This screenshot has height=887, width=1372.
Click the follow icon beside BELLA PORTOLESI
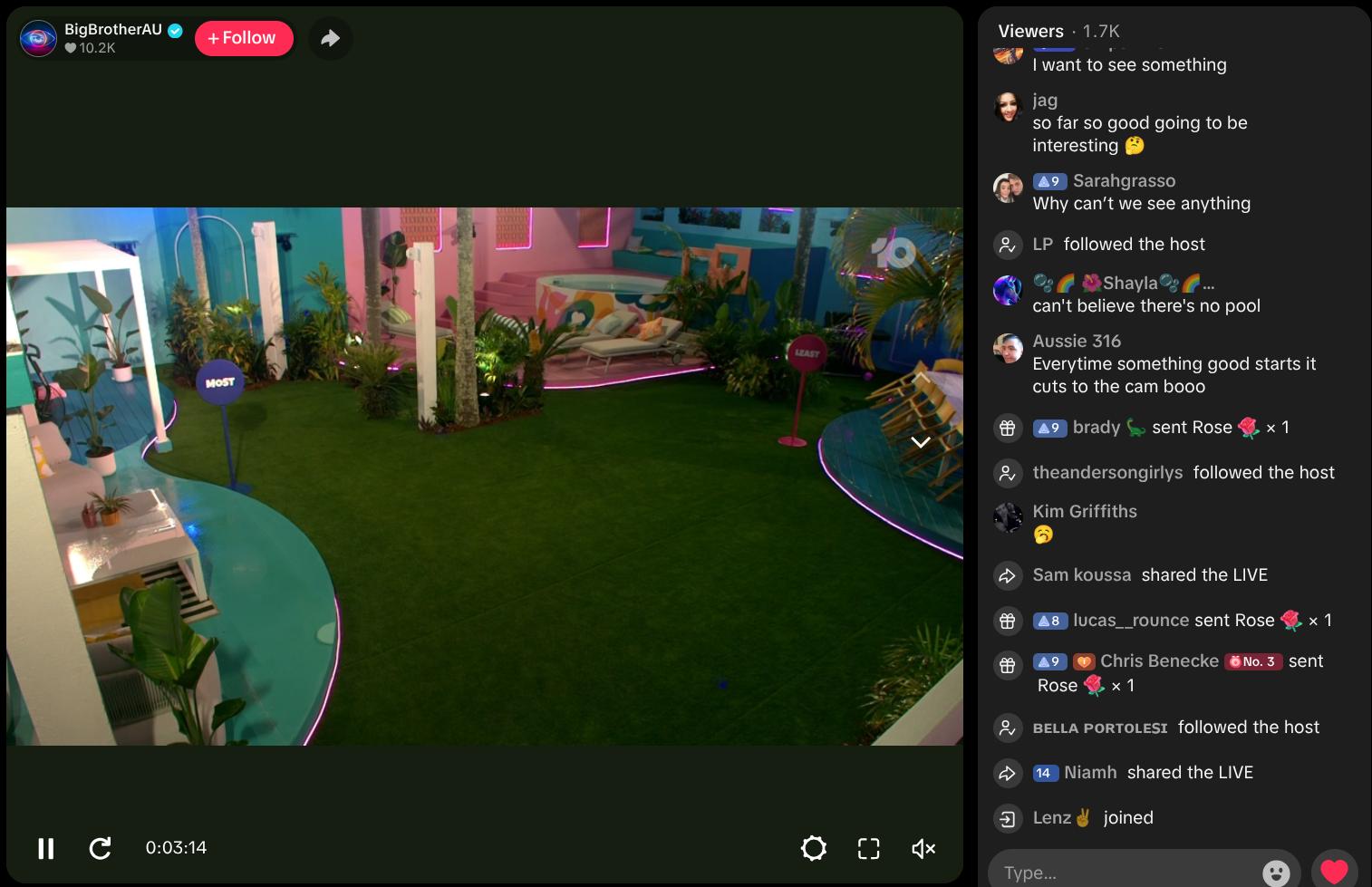click(1007, 728)
